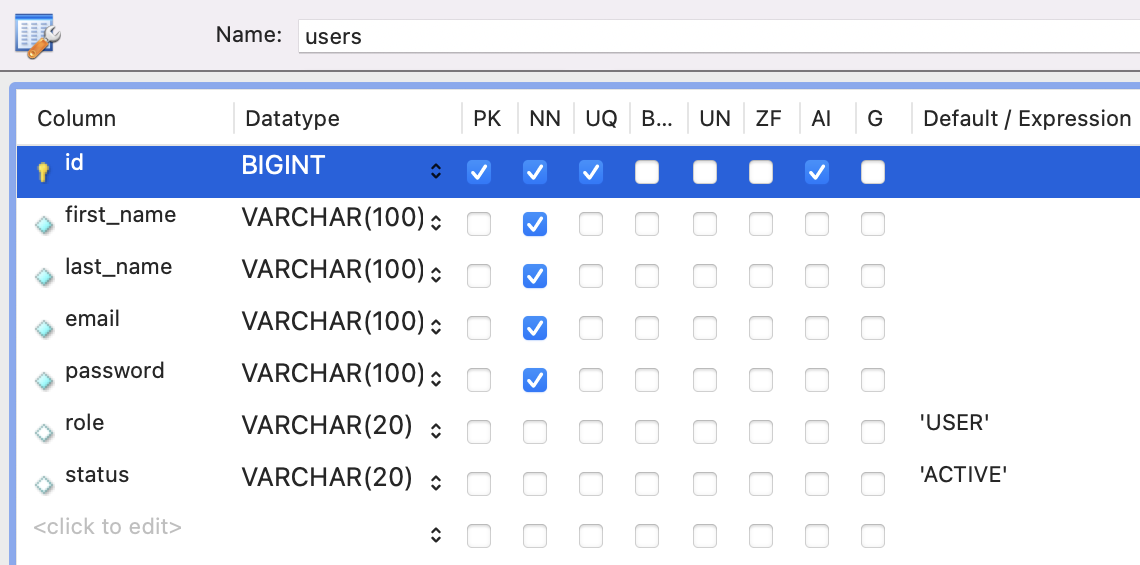Open datatype dropdown in the click to edit row
This screenshot has width=1140, height=565.
[x=435, y=535]
